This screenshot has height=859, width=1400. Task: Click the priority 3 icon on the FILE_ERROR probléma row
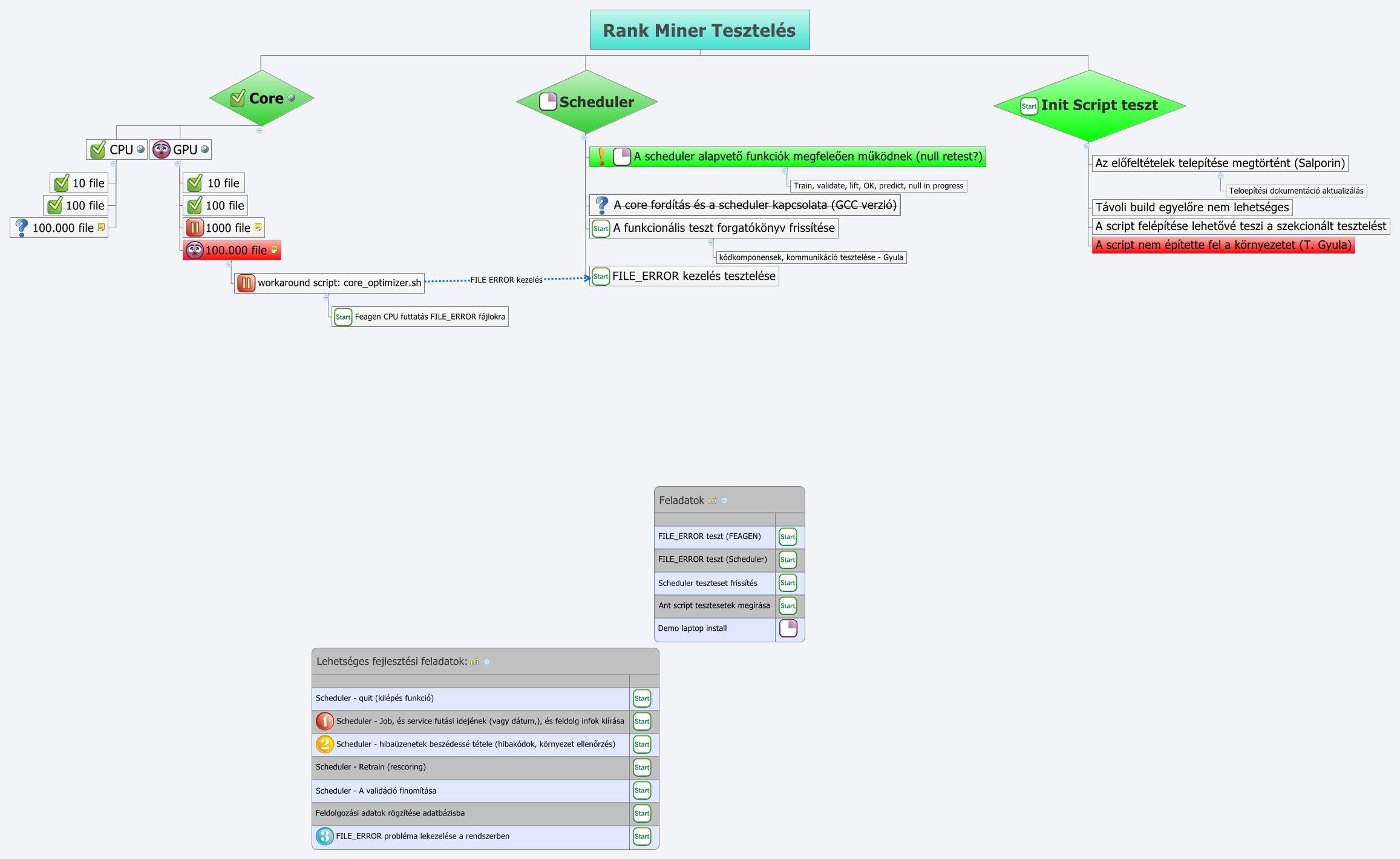click(x=324, y=836)
